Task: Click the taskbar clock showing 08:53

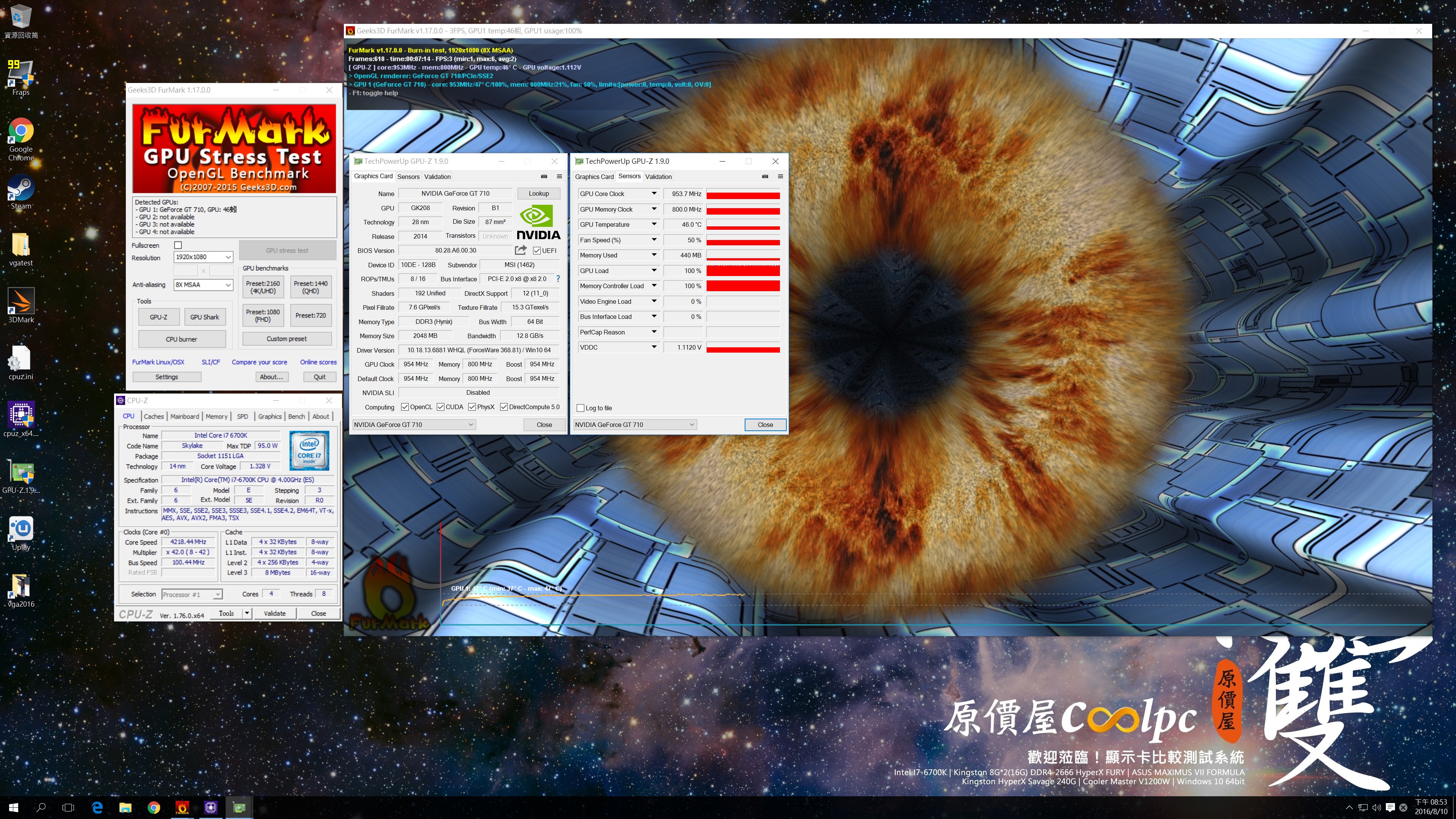Action: tap(1431, 807)
